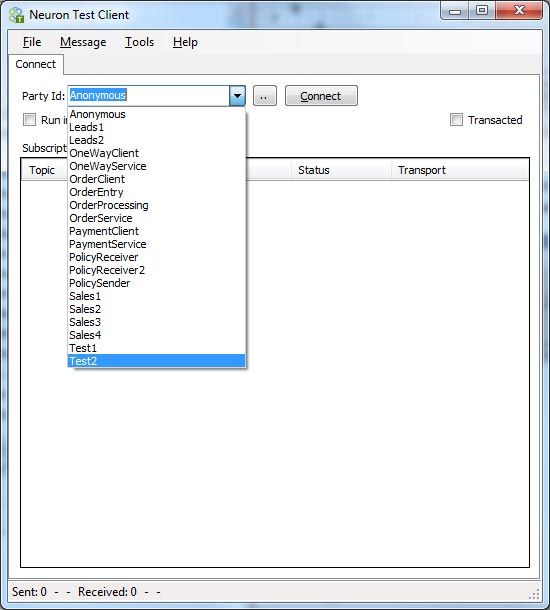Click the Transport column header
Image resolution: width=550 pixels, height=610 pixels.
(x=460, y=170)
